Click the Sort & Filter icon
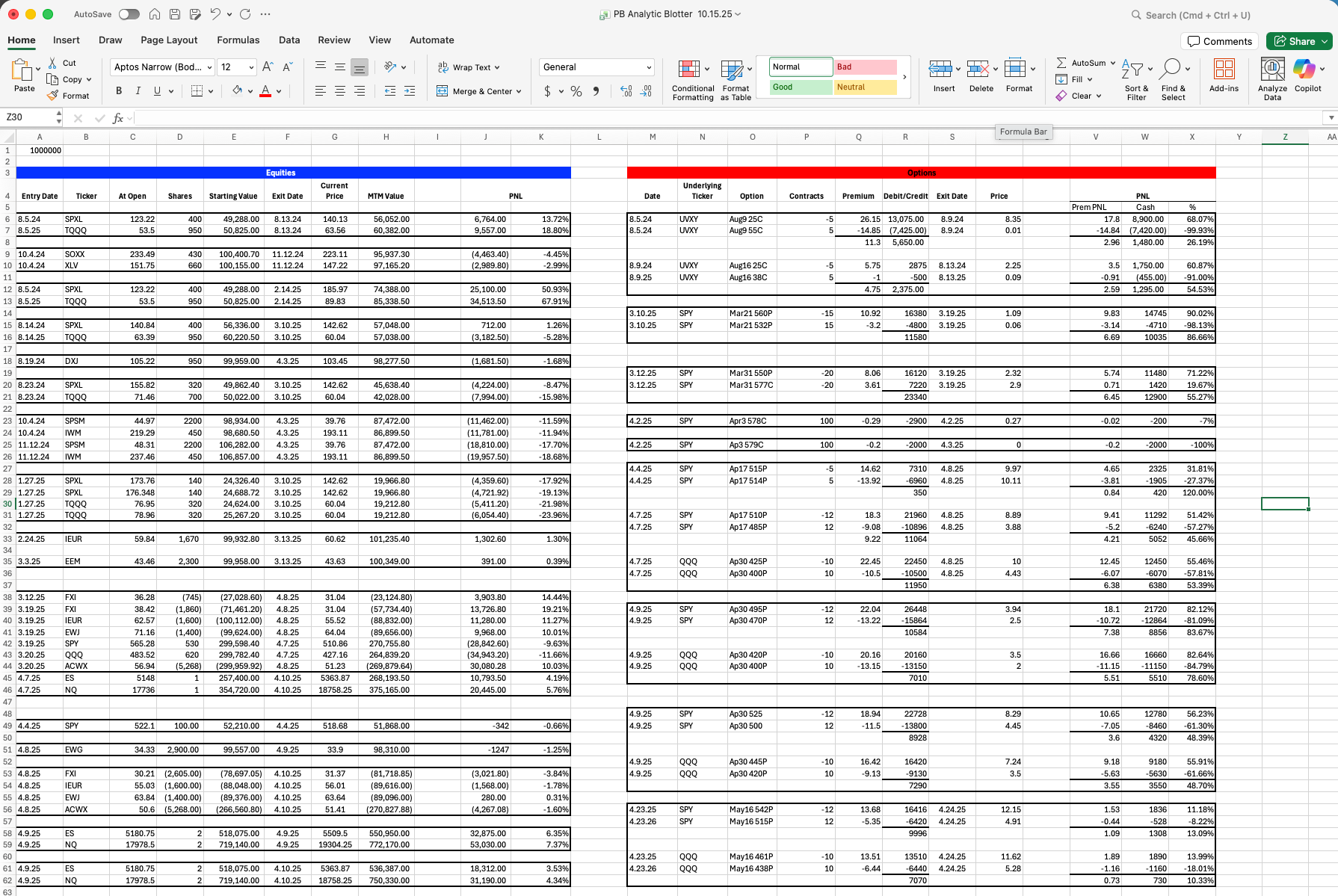This screenshot has height=896, width=1338. pos(1132,69)
